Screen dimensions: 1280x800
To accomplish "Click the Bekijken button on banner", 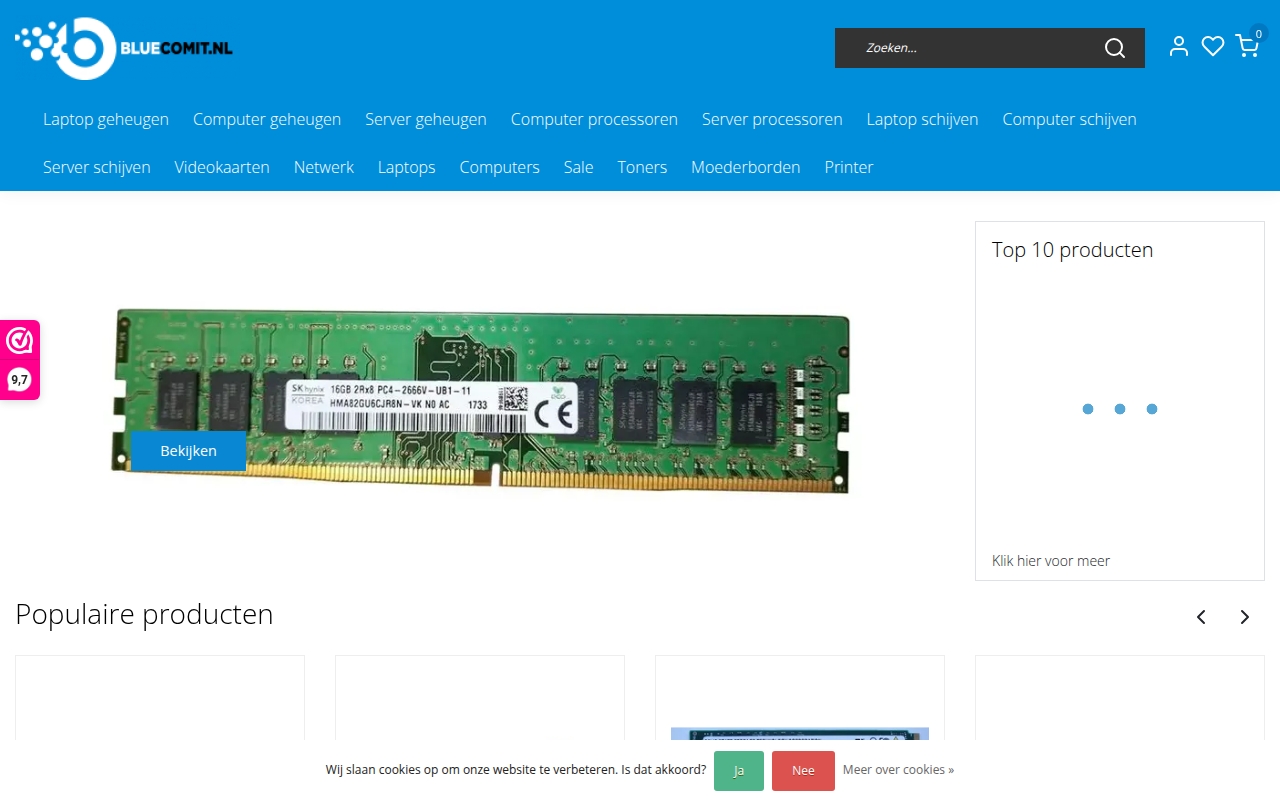I will coord(188,451).
